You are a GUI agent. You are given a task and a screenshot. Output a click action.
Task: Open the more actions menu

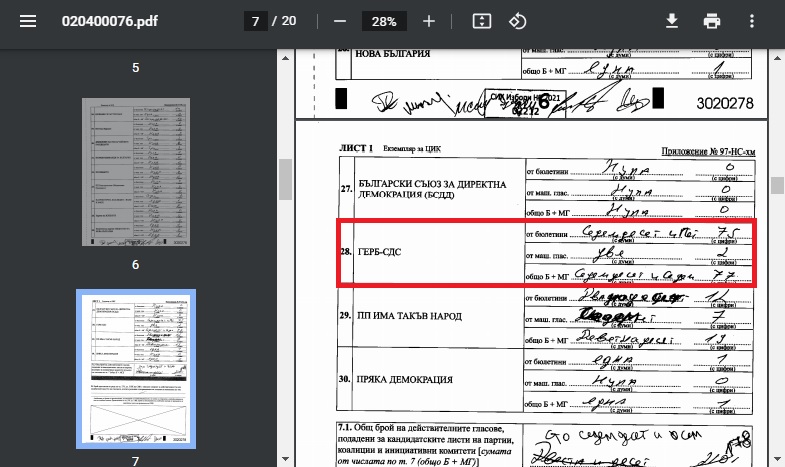[751, 21]
